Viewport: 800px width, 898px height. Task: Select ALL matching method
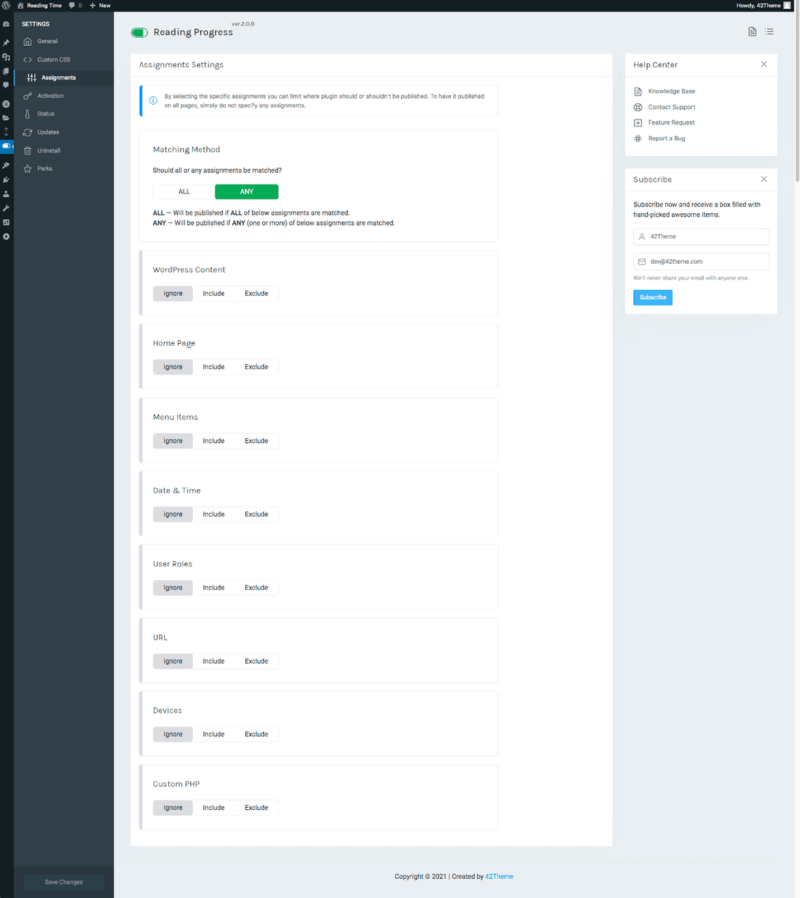pyautogui.click(x=184, y=192)
